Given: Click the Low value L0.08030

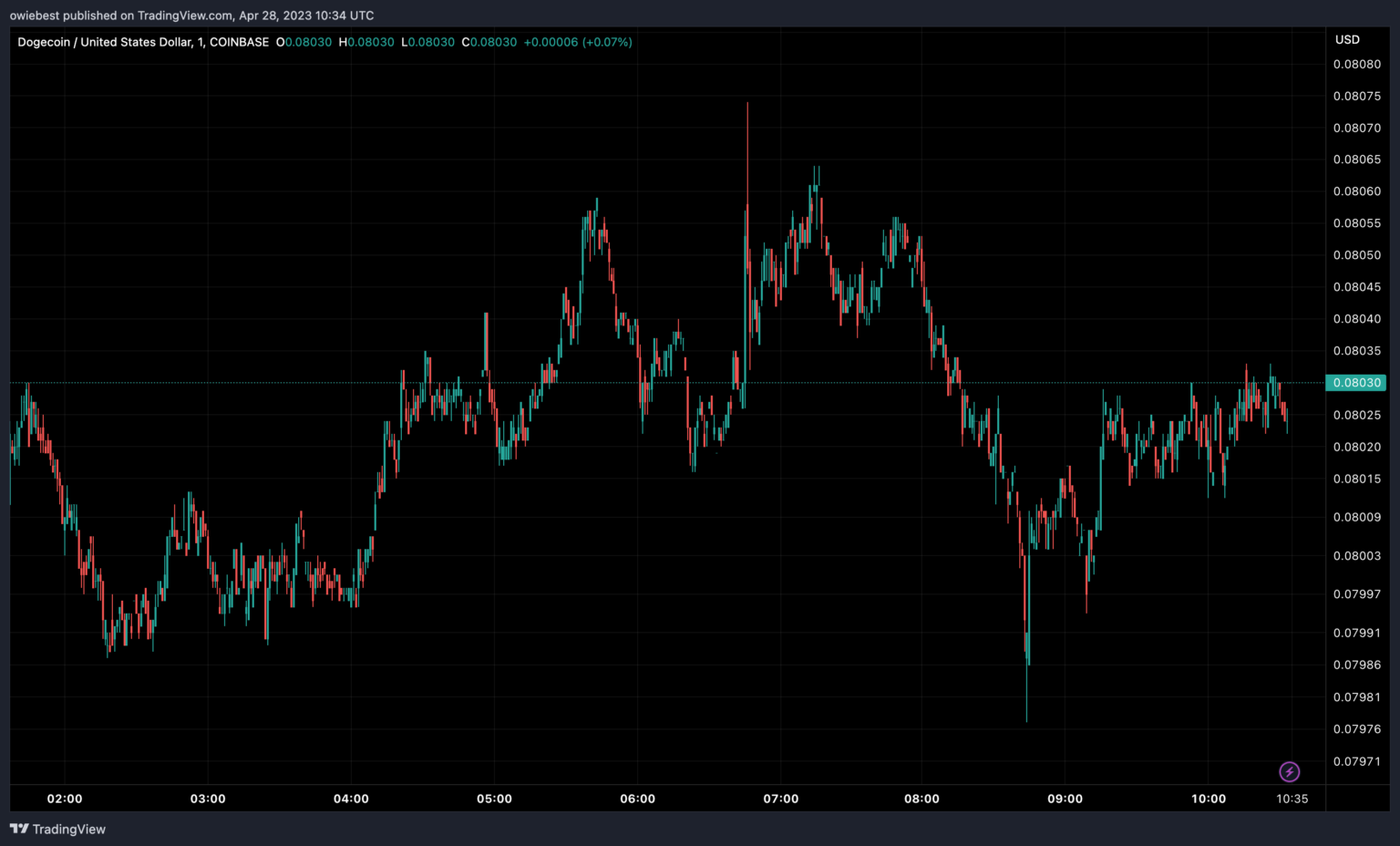Looking at the screenshot, I should (427, 42).
